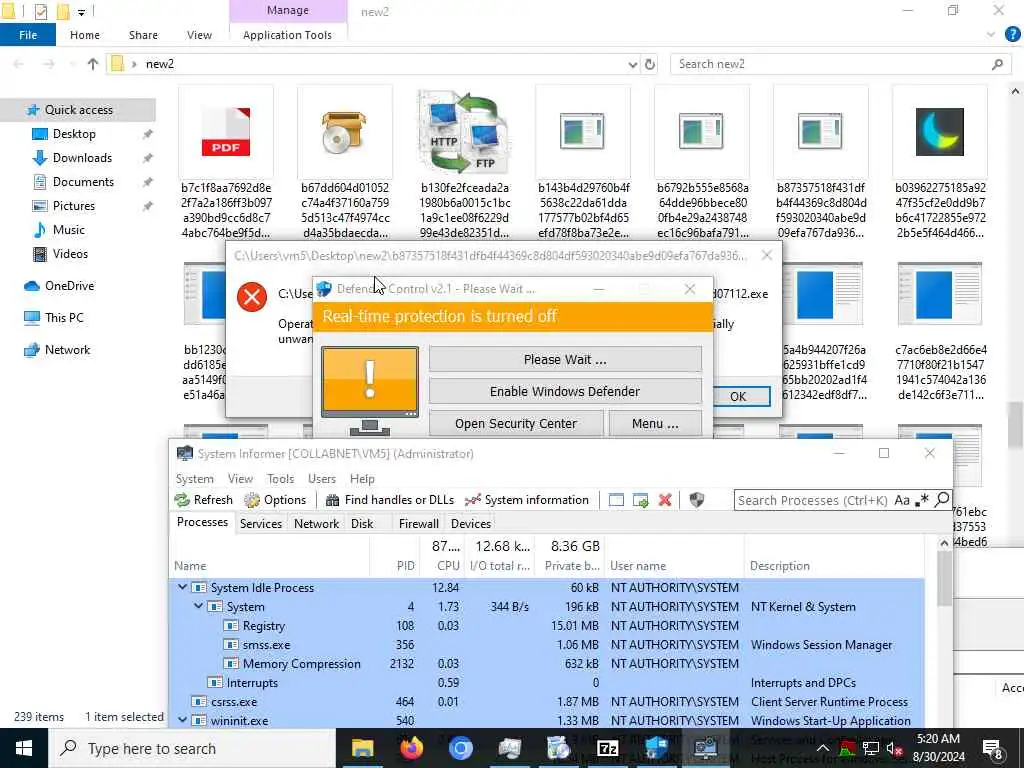Switch to the Disk tab
This screenshot has height=768, width=1024.
point(362,523)
